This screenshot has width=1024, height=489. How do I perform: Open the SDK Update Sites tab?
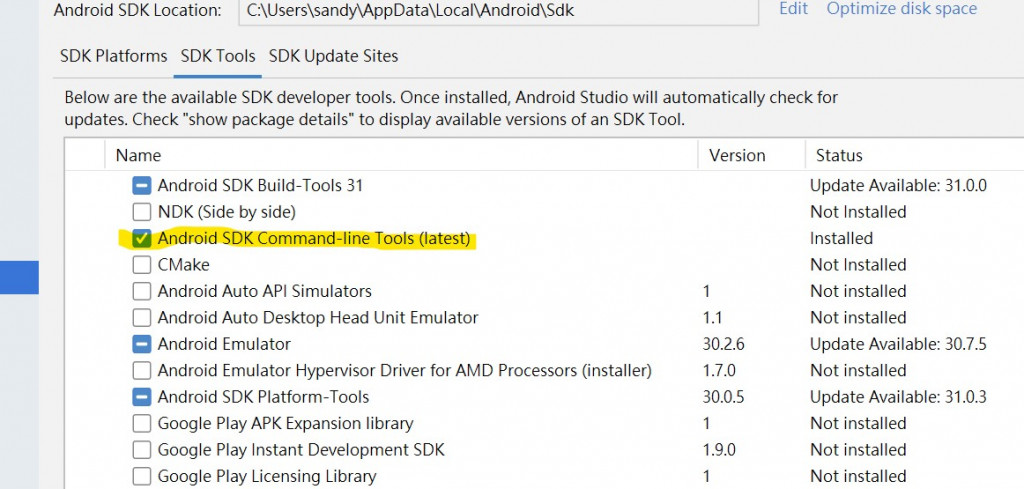click(334, 56)
